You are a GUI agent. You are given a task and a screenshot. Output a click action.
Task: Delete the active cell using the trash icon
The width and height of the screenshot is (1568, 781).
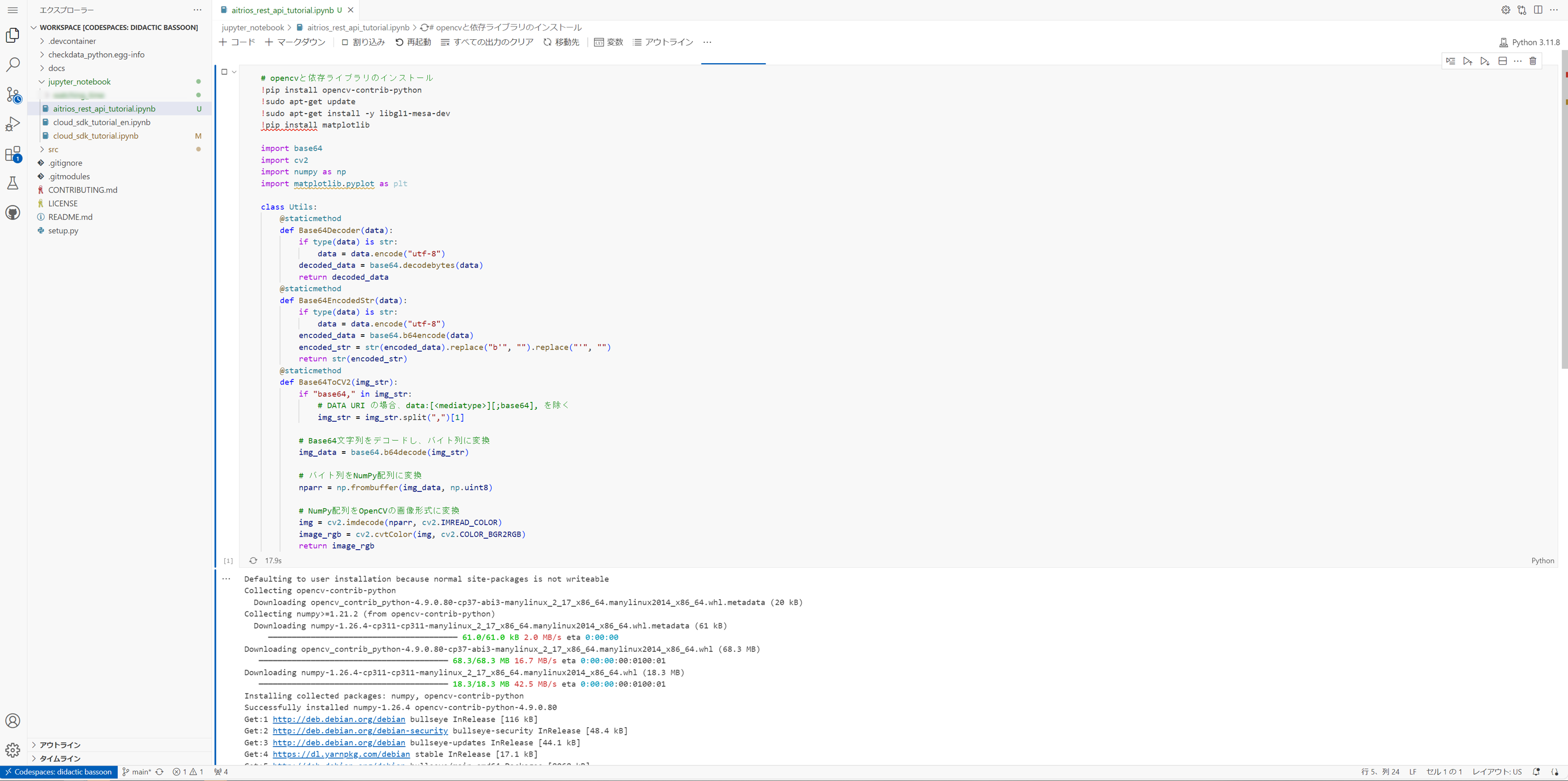[x=1533, y=61]
